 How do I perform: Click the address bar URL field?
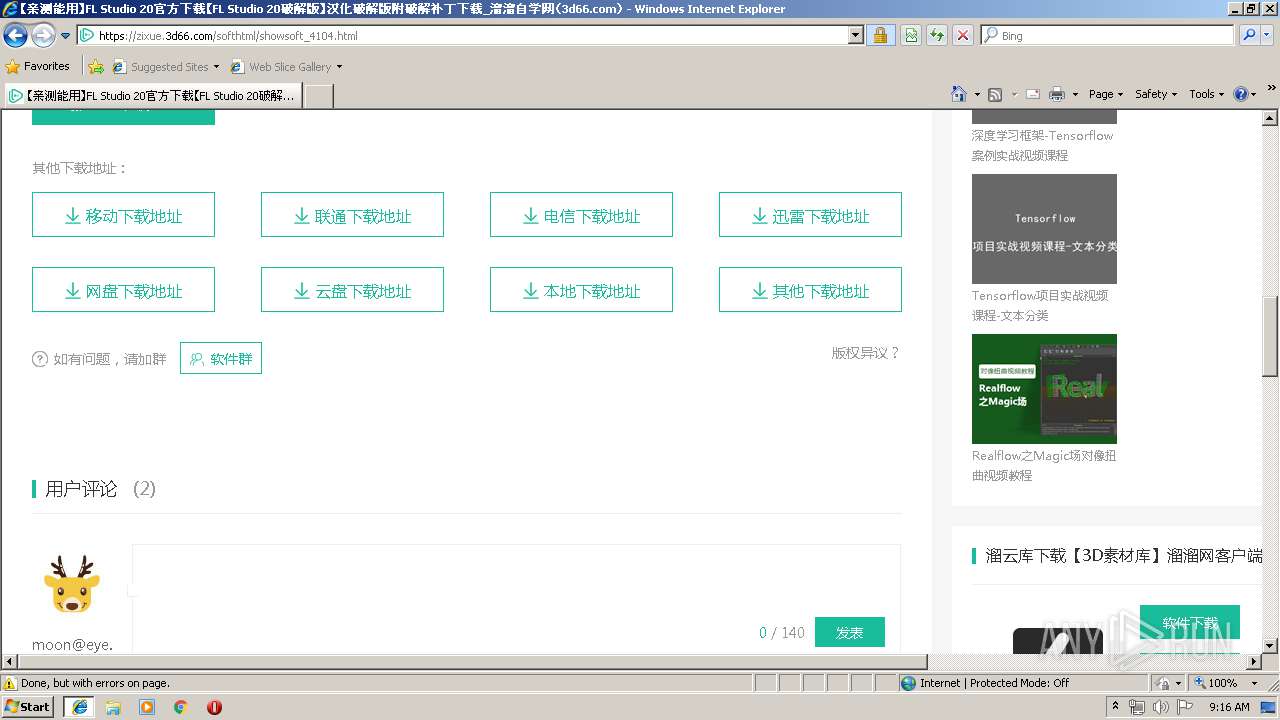pos(462,36)
